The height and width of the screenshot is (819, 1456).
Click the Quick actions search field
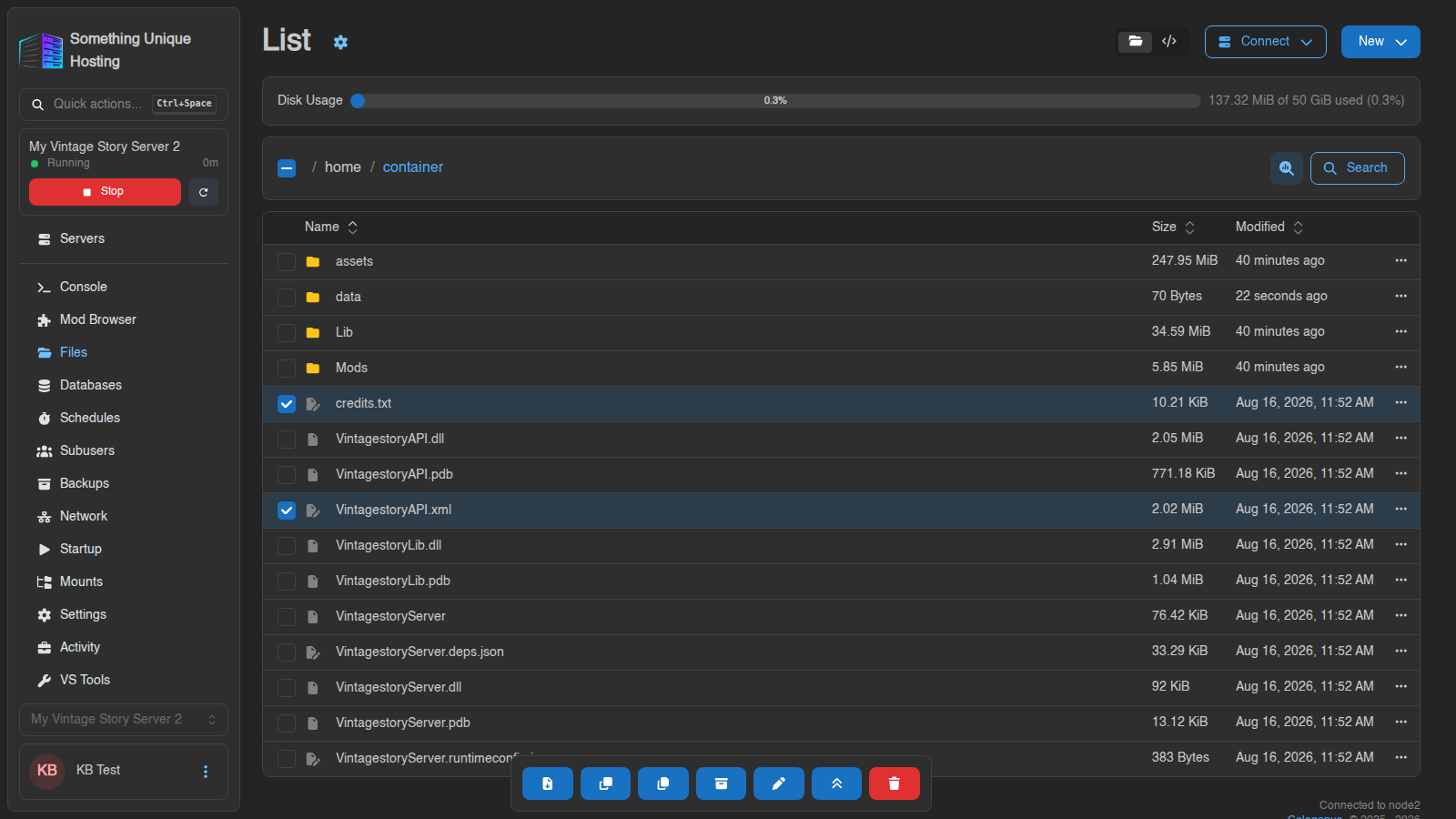124,105
